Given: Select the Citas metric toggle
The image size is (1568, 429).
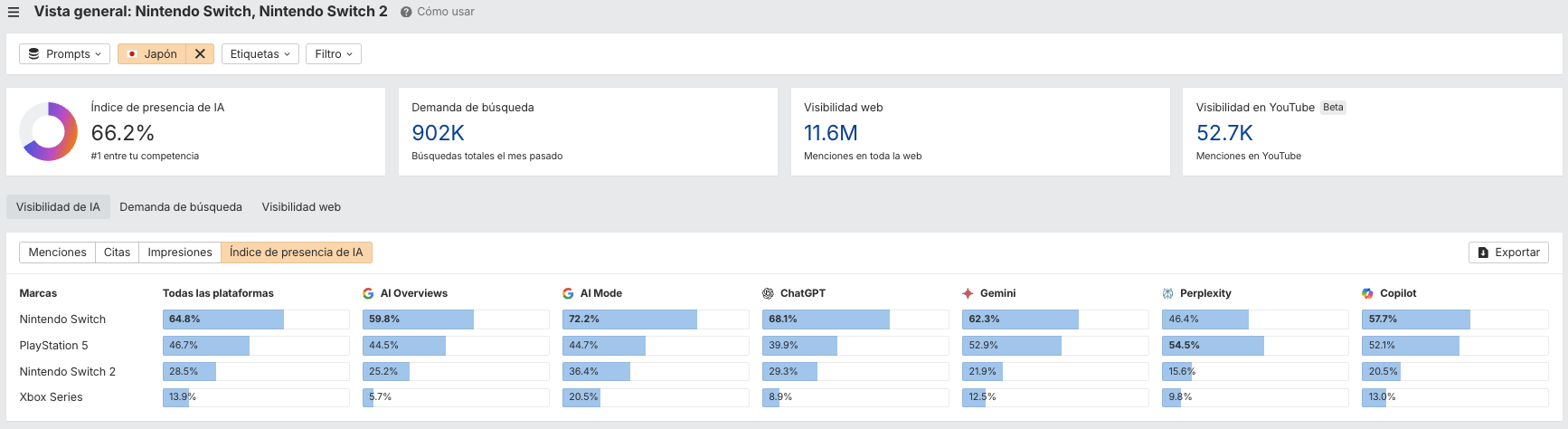Looking at the screenshot, I should click(x=117, y=253).
